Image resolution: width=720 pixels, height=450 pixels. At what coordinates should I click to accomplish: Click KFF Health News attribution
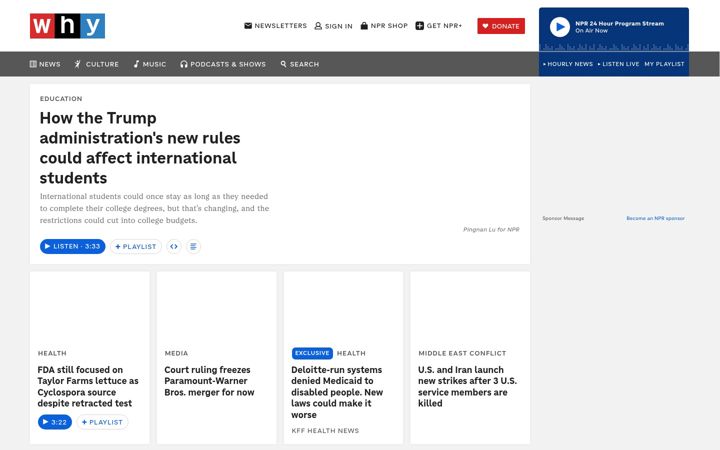tap(325, 431)
